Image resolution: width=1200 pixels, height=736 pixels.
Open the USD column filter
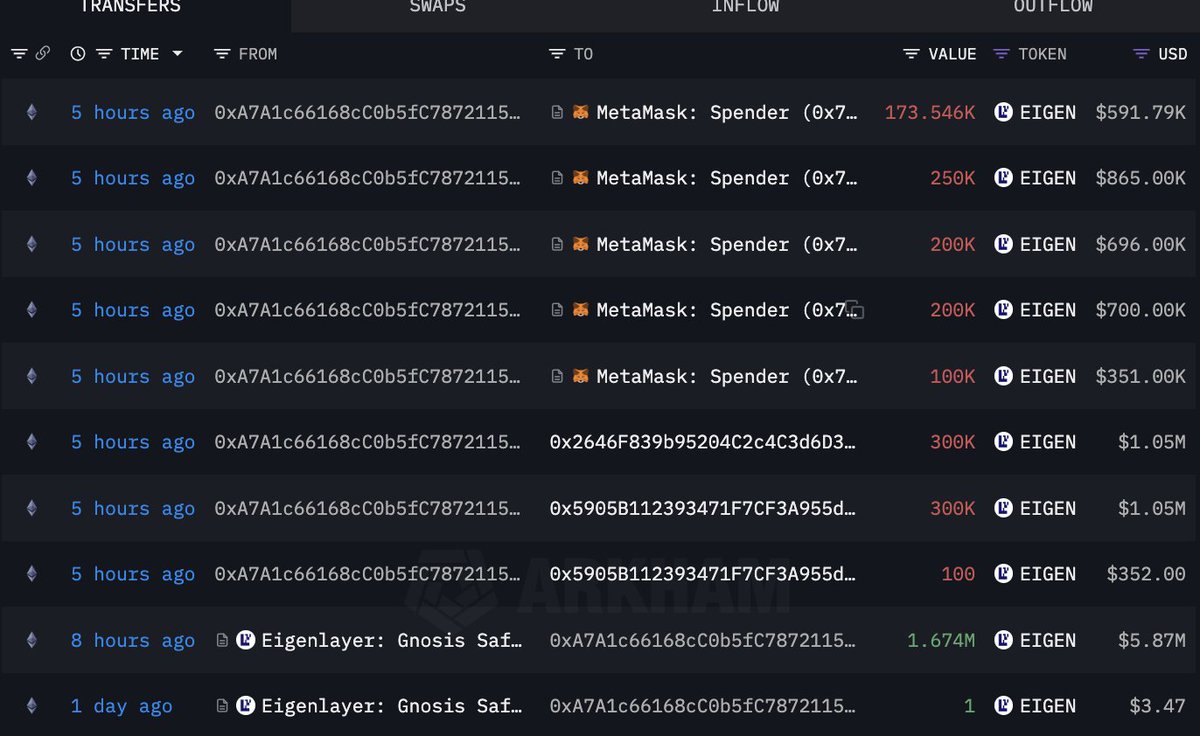point(1141,54)
